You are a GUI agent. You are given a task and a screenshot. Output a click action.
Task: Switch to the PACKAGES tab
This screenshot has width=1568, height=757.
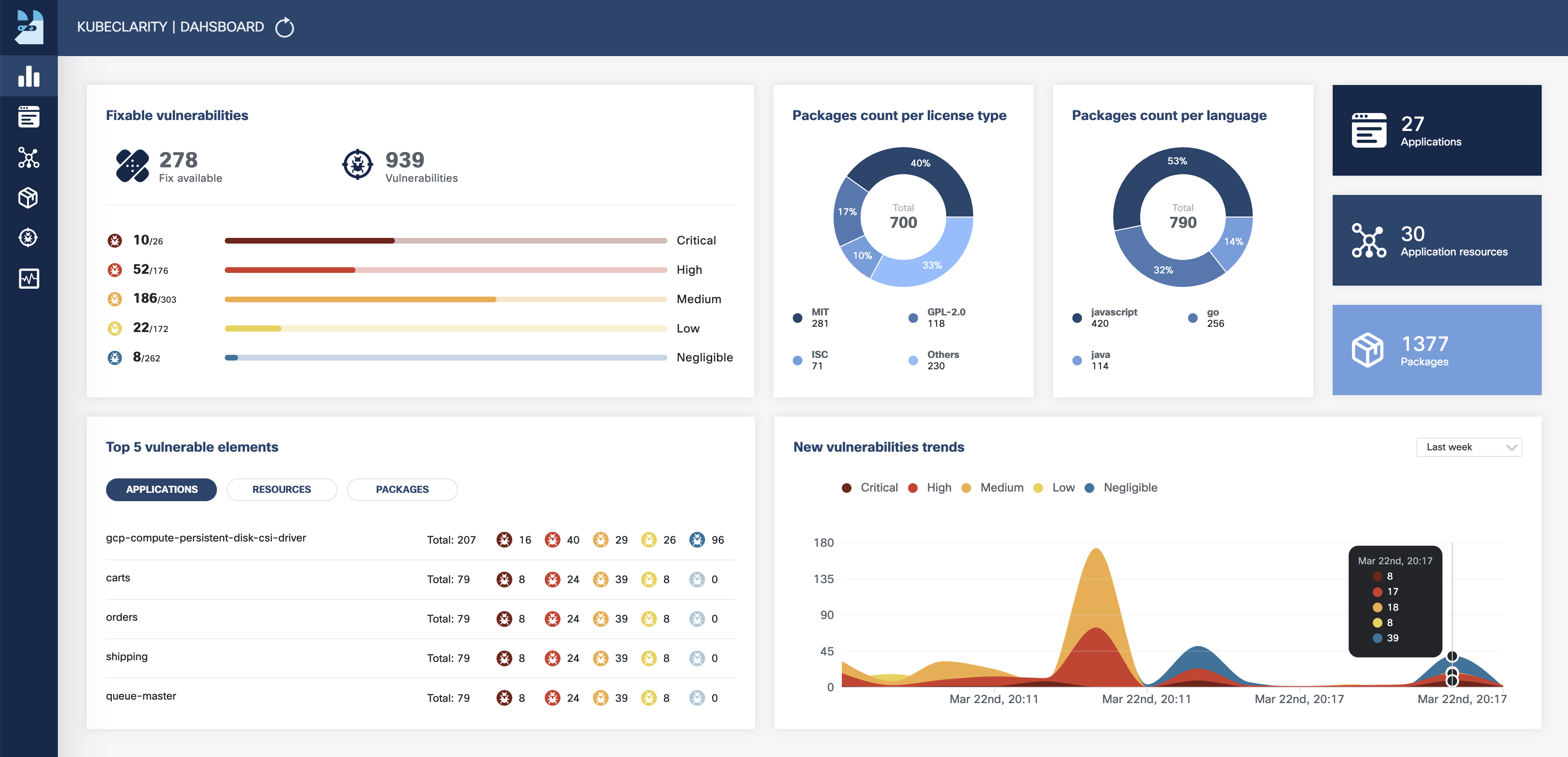pos(402,489)
